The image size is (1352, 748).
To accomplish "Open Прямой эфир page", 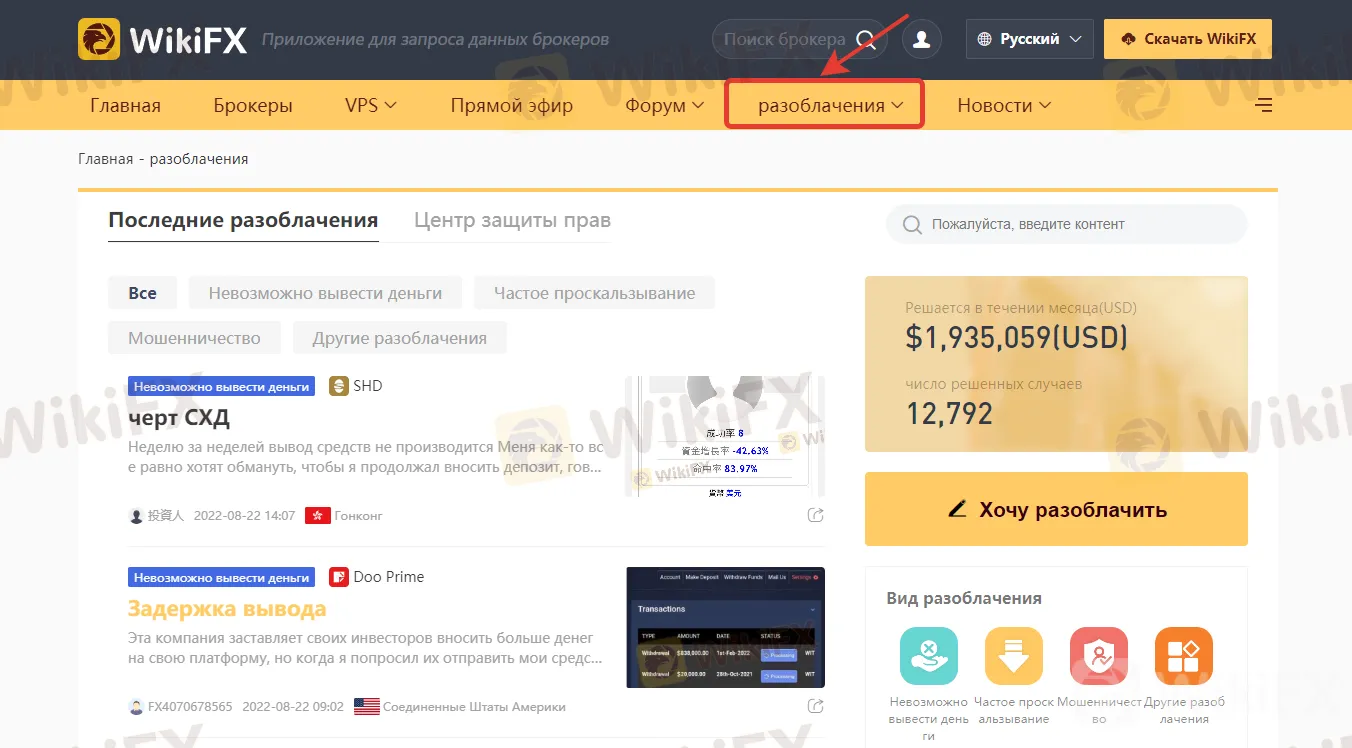I will coord(512,105).
